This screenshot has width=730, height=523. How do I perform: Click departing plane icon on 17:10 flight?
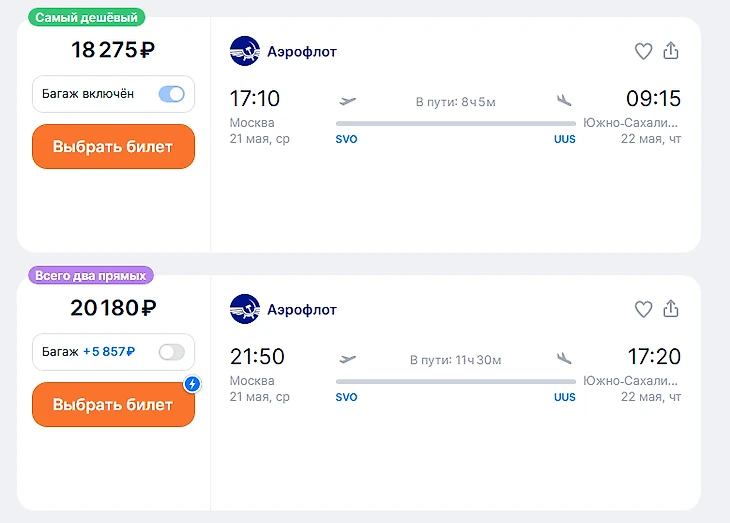tap(348, 100)
